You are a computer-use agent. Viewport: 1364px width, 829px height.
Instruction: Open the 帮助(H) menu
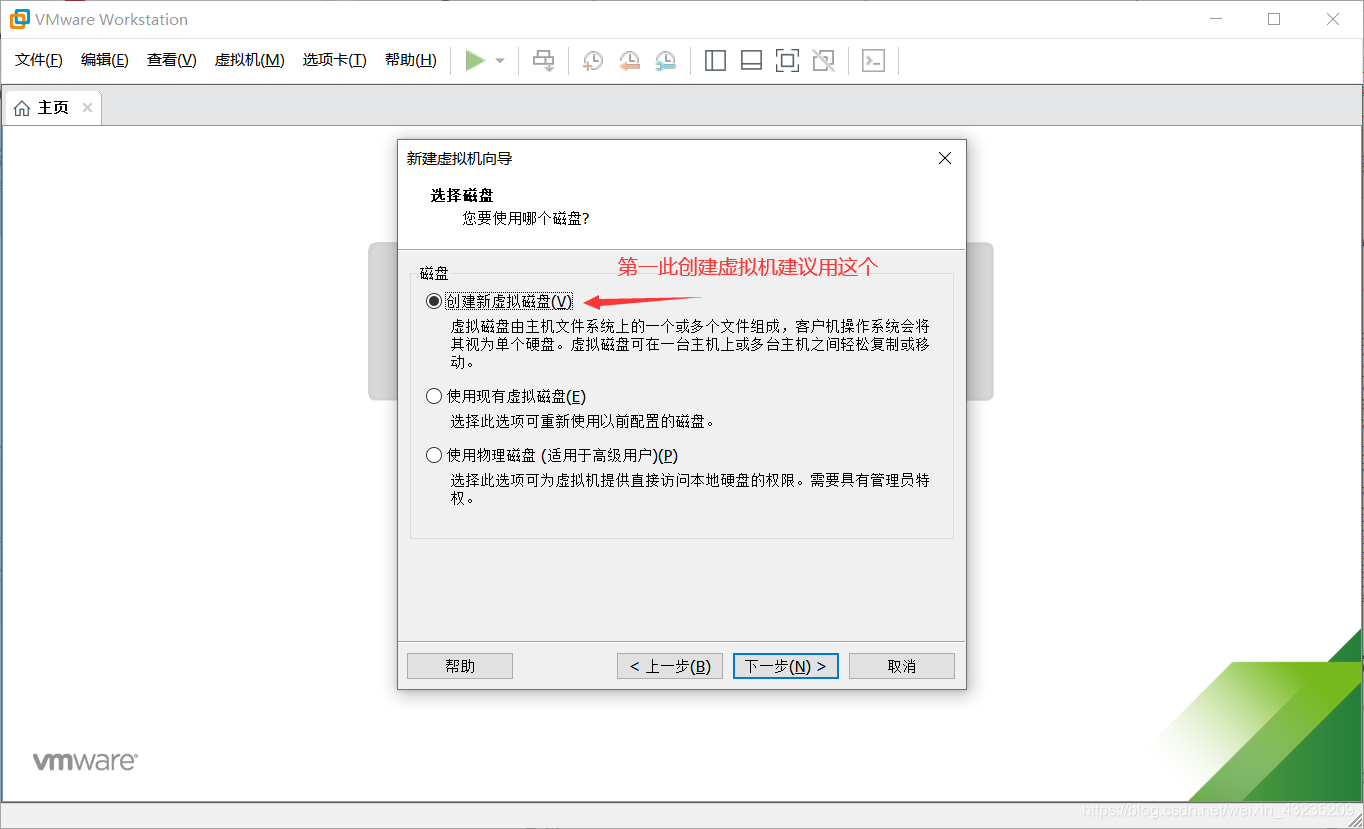[x=411, y=60]
